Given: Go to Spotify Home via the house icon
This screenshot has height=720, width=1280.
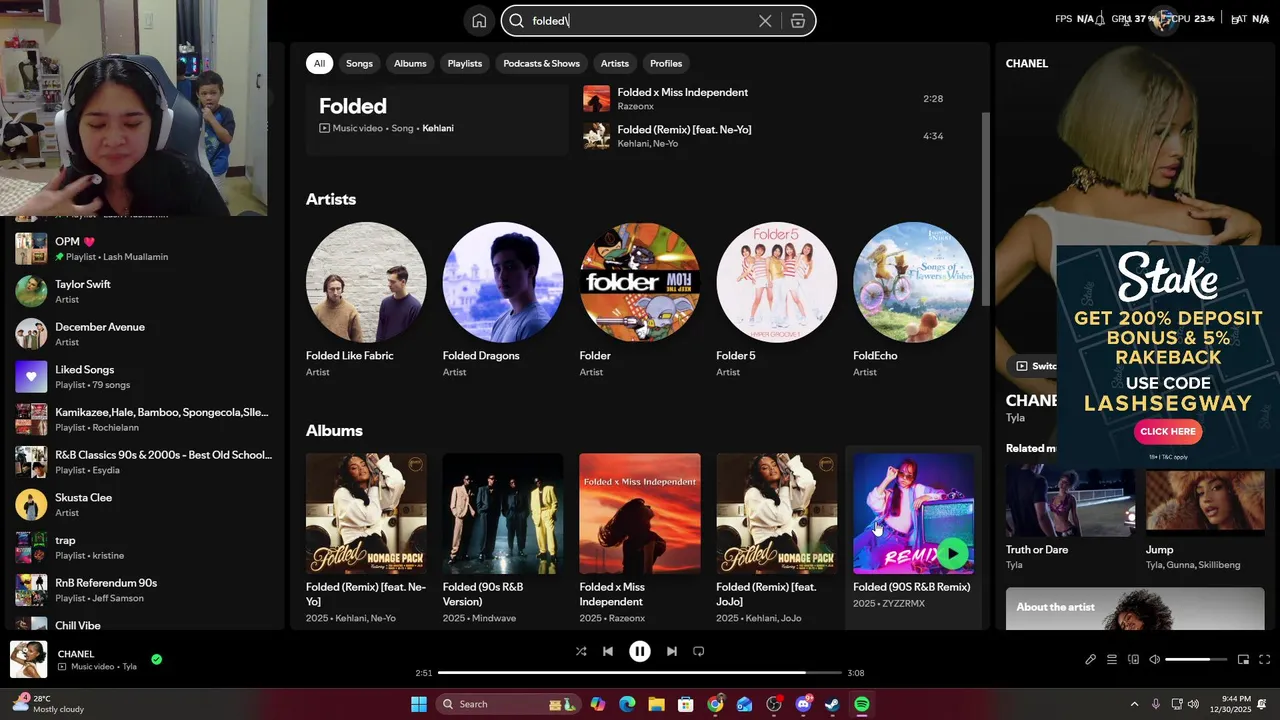Looking at the screenshot, I should click(x=479, y=21).
